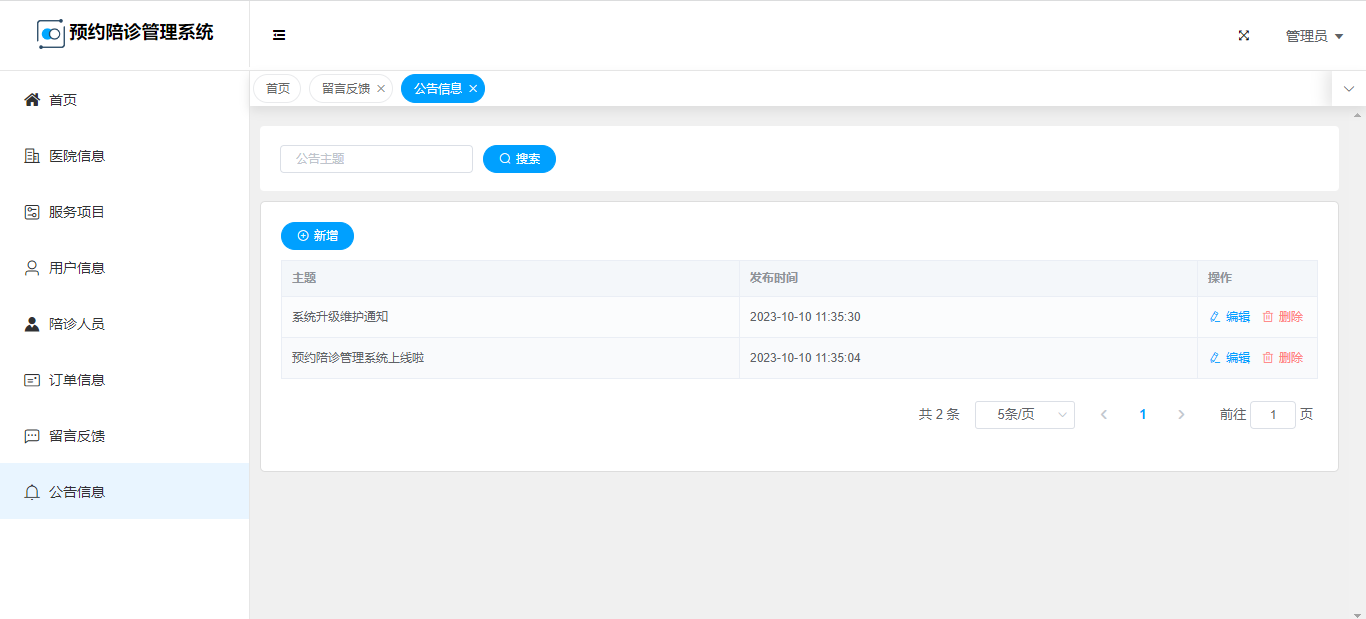The height and width of the screenshot is (619, 1366).
Task: Click the 新增 button
Action: coord(317,236)
